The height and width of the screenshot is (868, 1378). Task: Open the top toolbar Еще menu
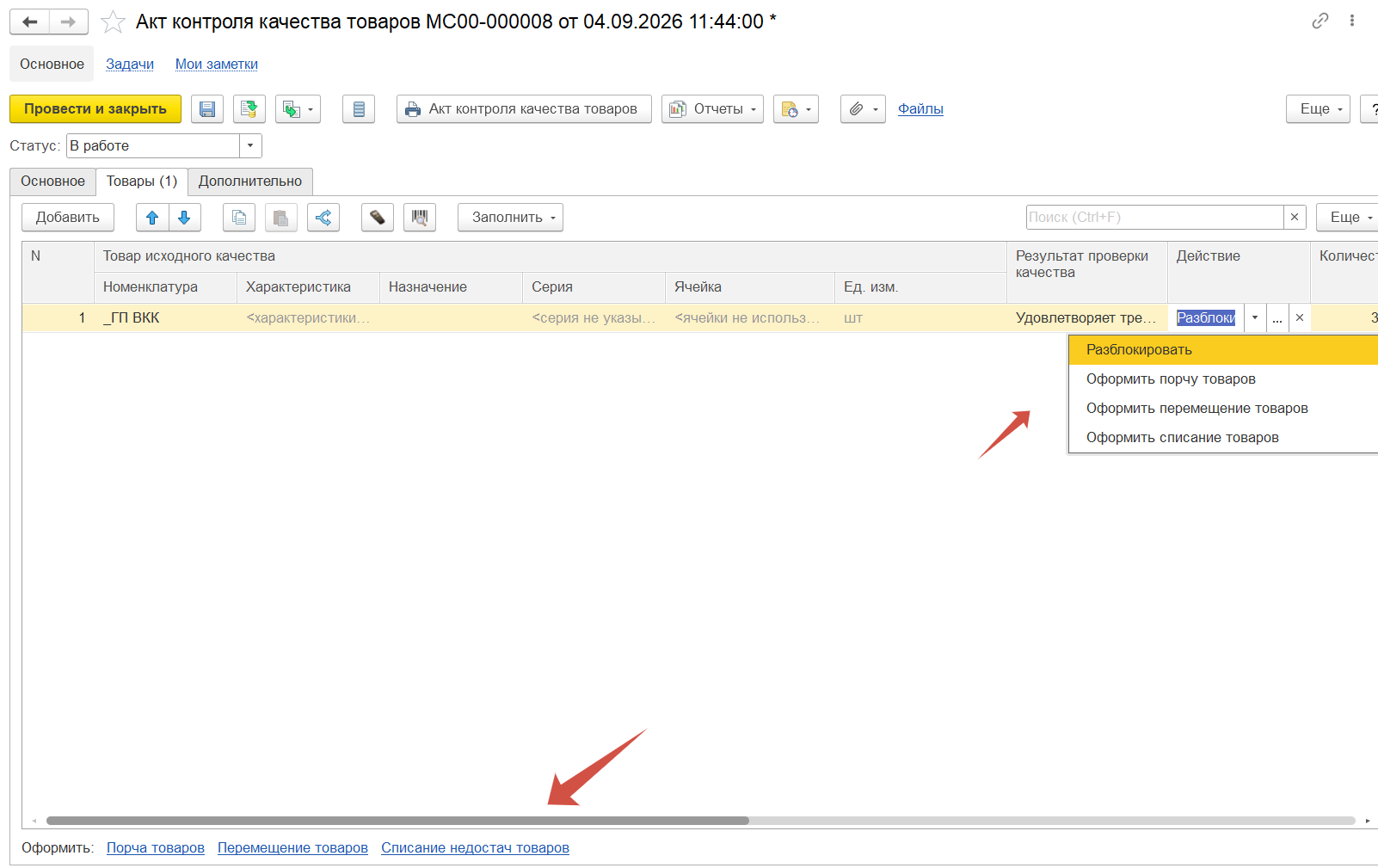(1318, 109)
